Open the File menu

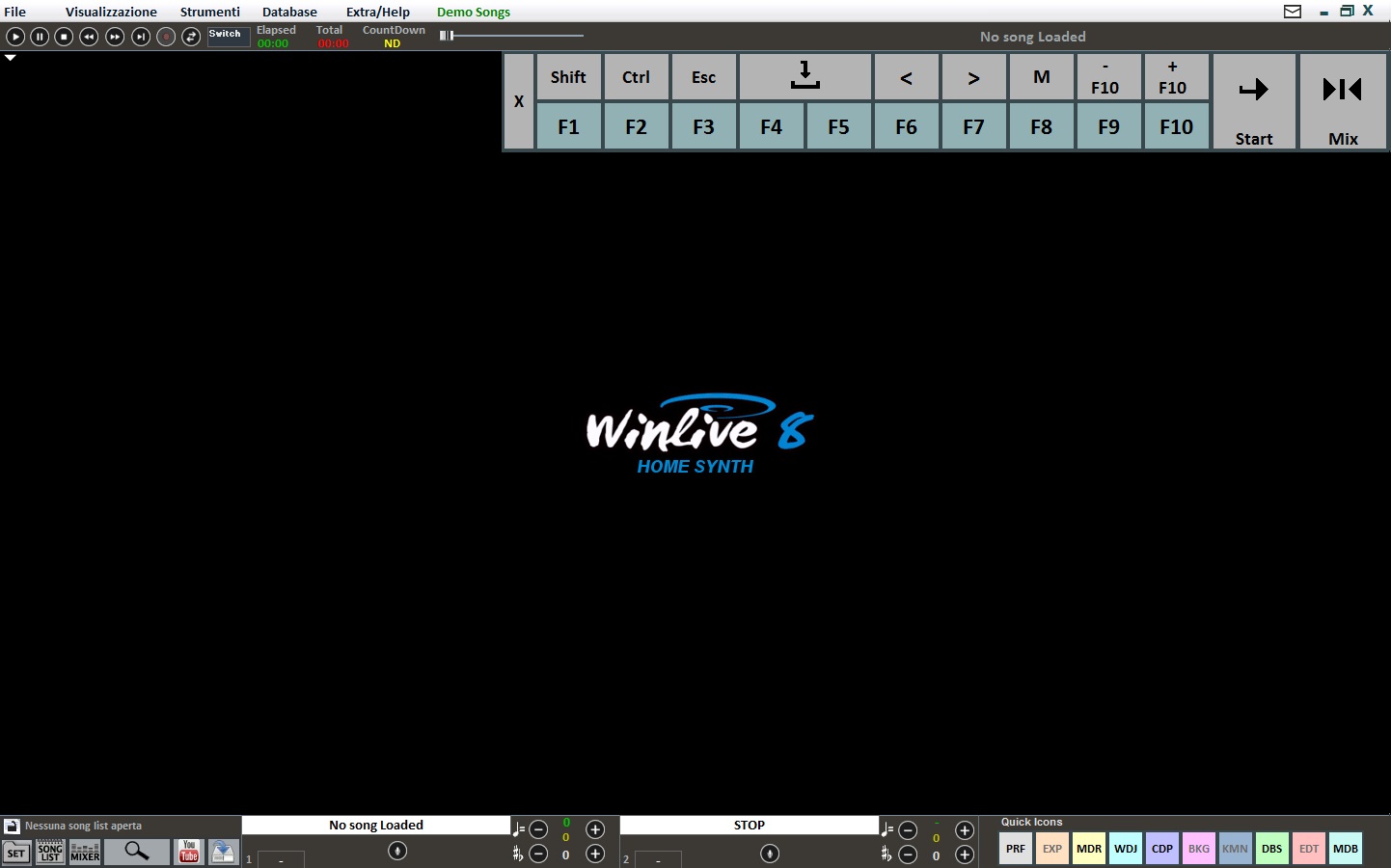15,12
